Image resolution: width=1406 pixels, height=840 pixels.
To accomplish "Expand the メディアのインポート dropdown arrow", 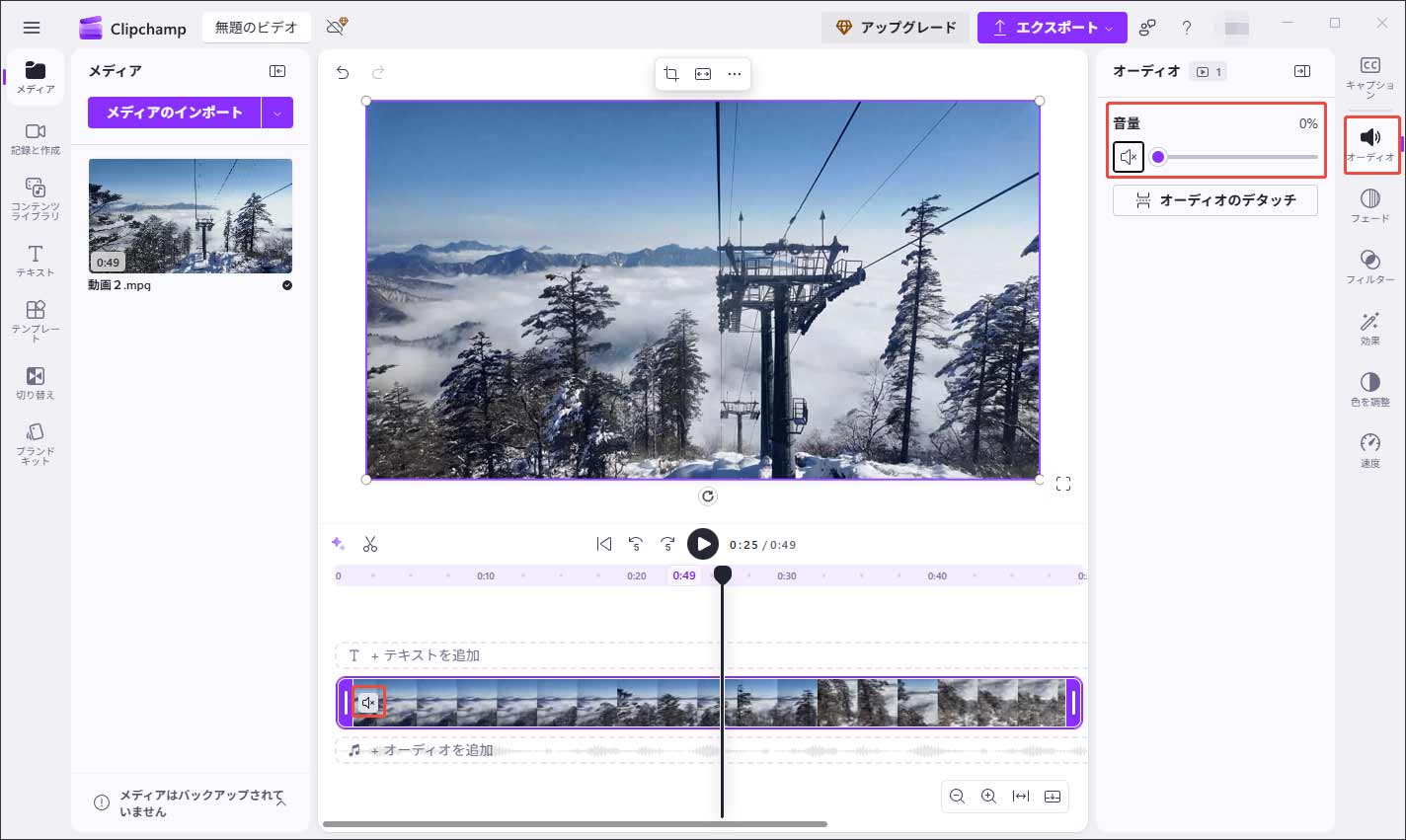I will coord(277,113).
